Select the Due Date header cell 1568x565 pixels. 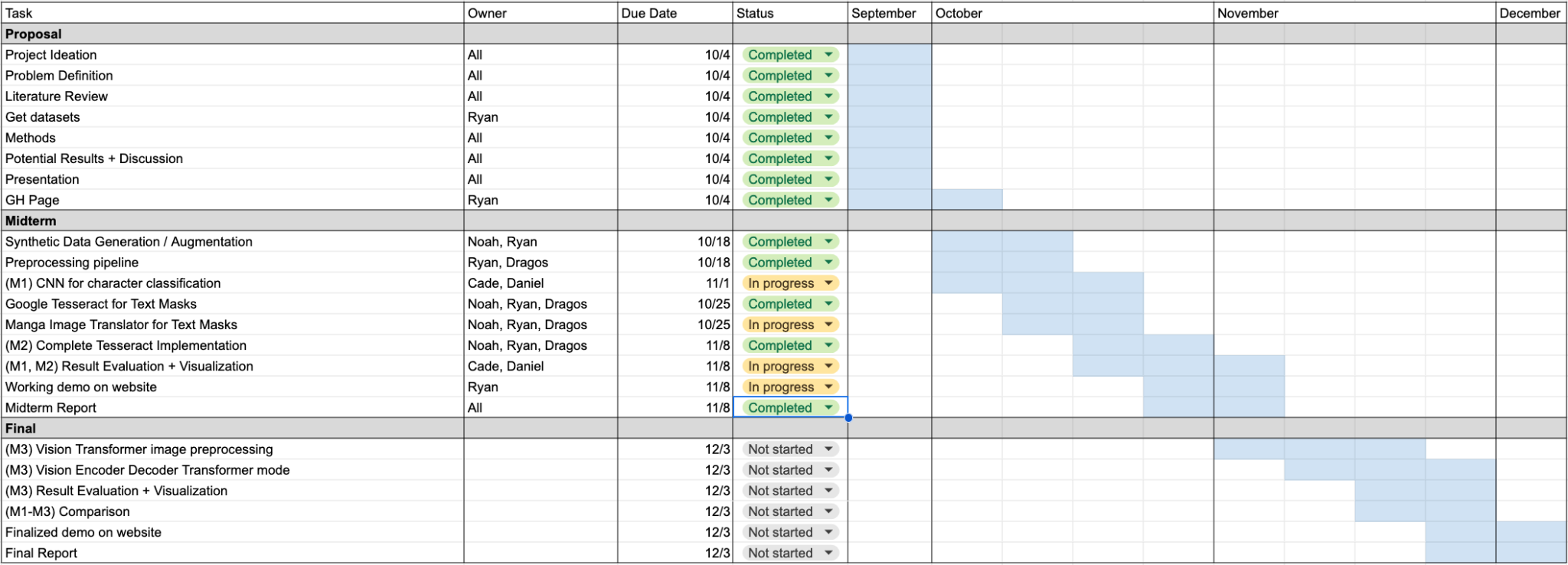(x=675, y=13)
